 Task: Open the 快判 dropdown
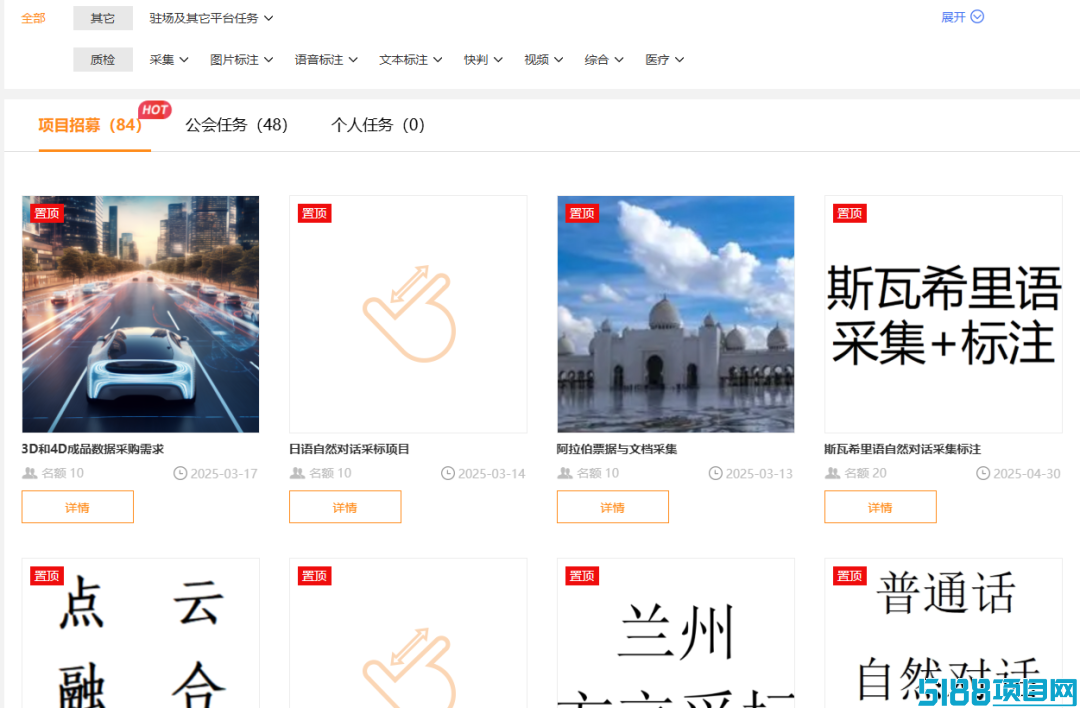pos(483,60)
